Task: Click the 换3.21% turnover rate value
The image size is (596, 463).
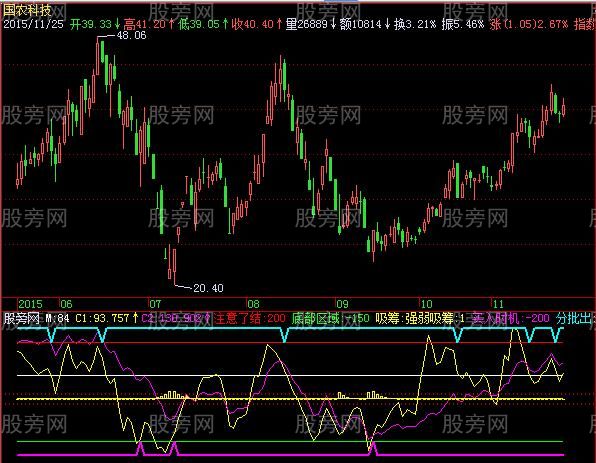Action: 415,24
